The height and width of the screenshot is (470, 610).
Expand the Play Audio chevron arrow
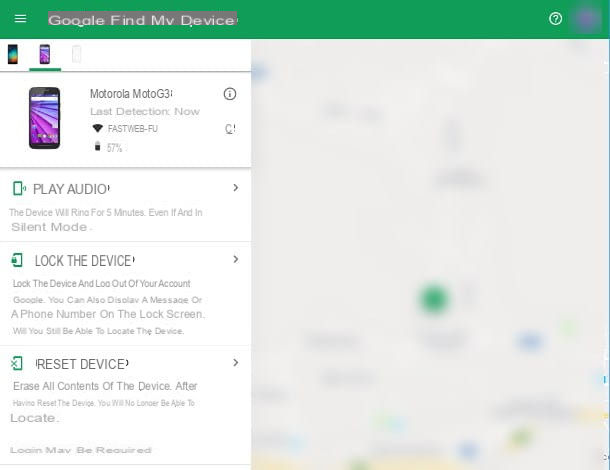(235, 188)
